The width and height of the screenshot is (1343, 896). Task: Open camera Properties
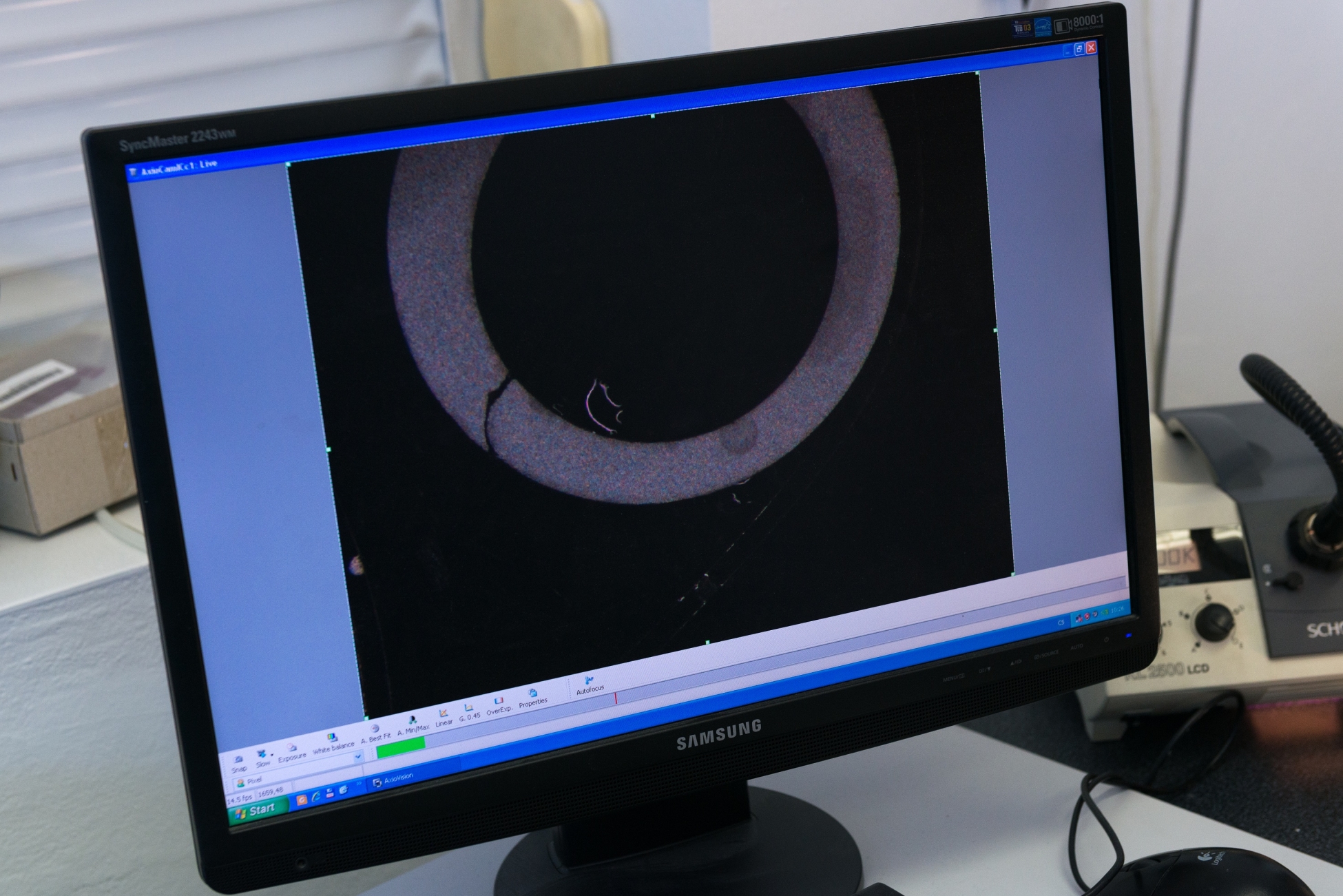tap(532, 693)
